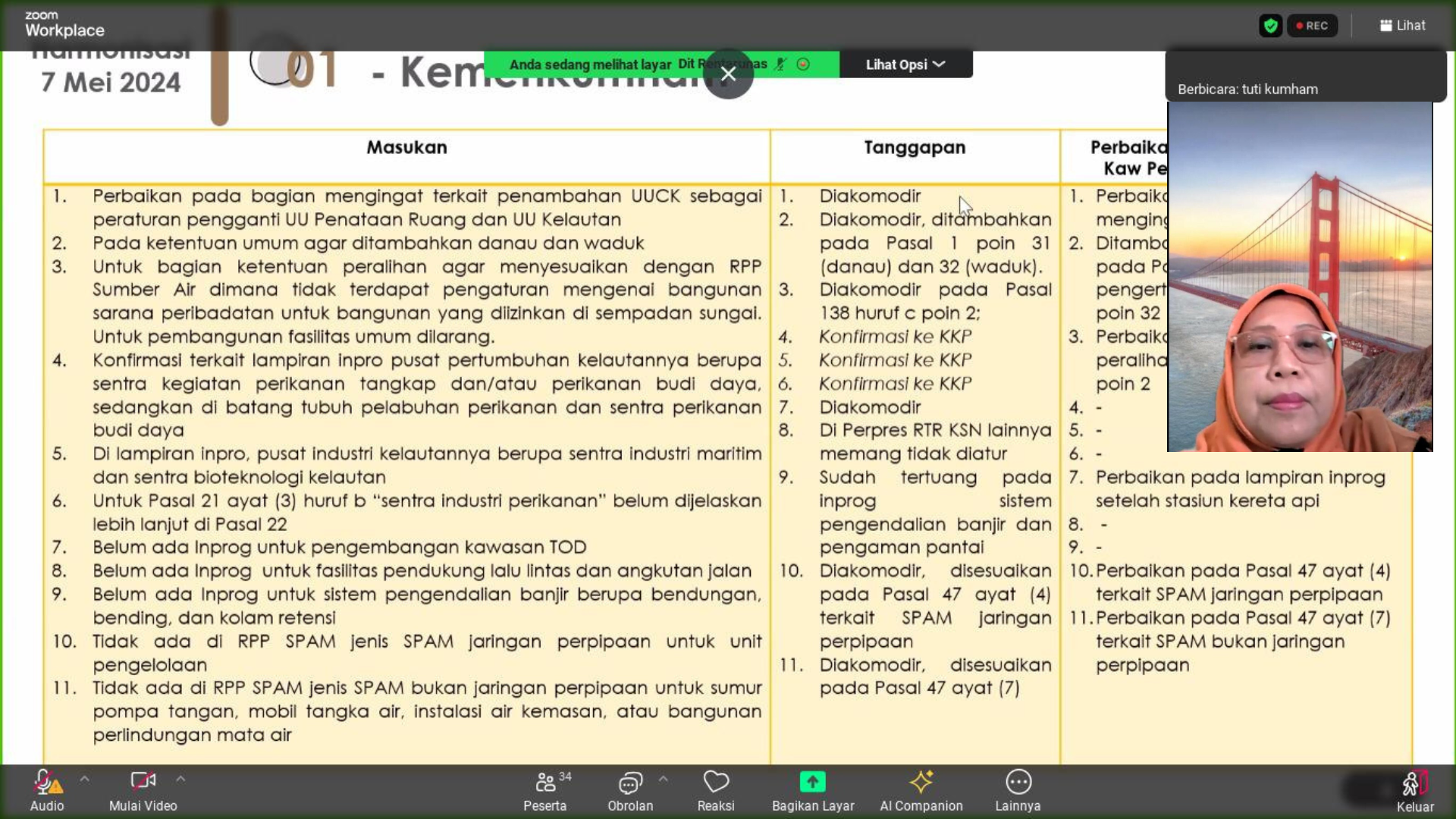1456x819 pixels.
Task: Click the round X close button overlay
Action: coord(728,74)
